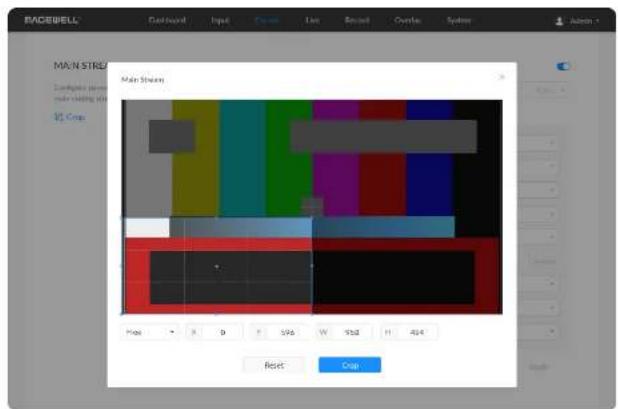Open the Free aspect ratio dropdown
Screen dimensions: 618x409
tap(149, 332)
